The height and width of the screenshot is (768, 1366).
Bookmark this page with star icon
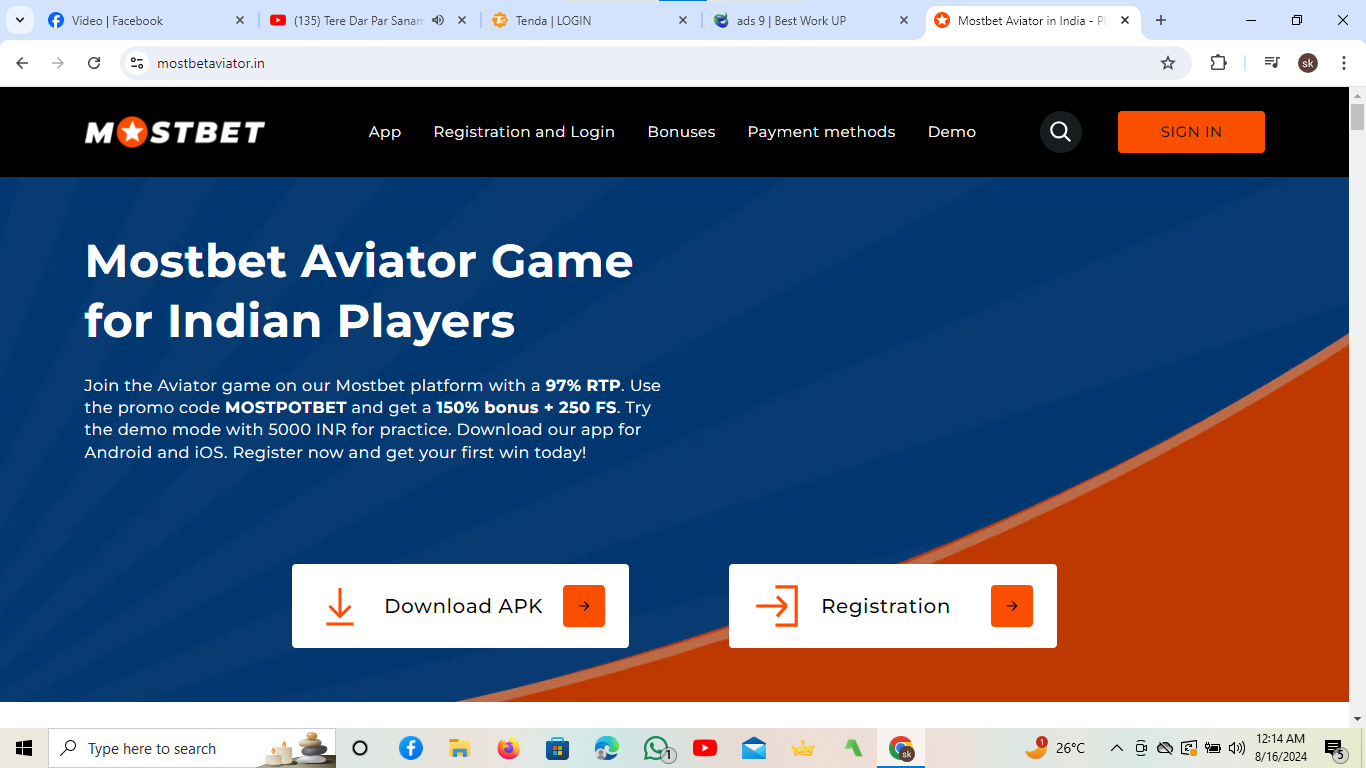coord(1168,63)
